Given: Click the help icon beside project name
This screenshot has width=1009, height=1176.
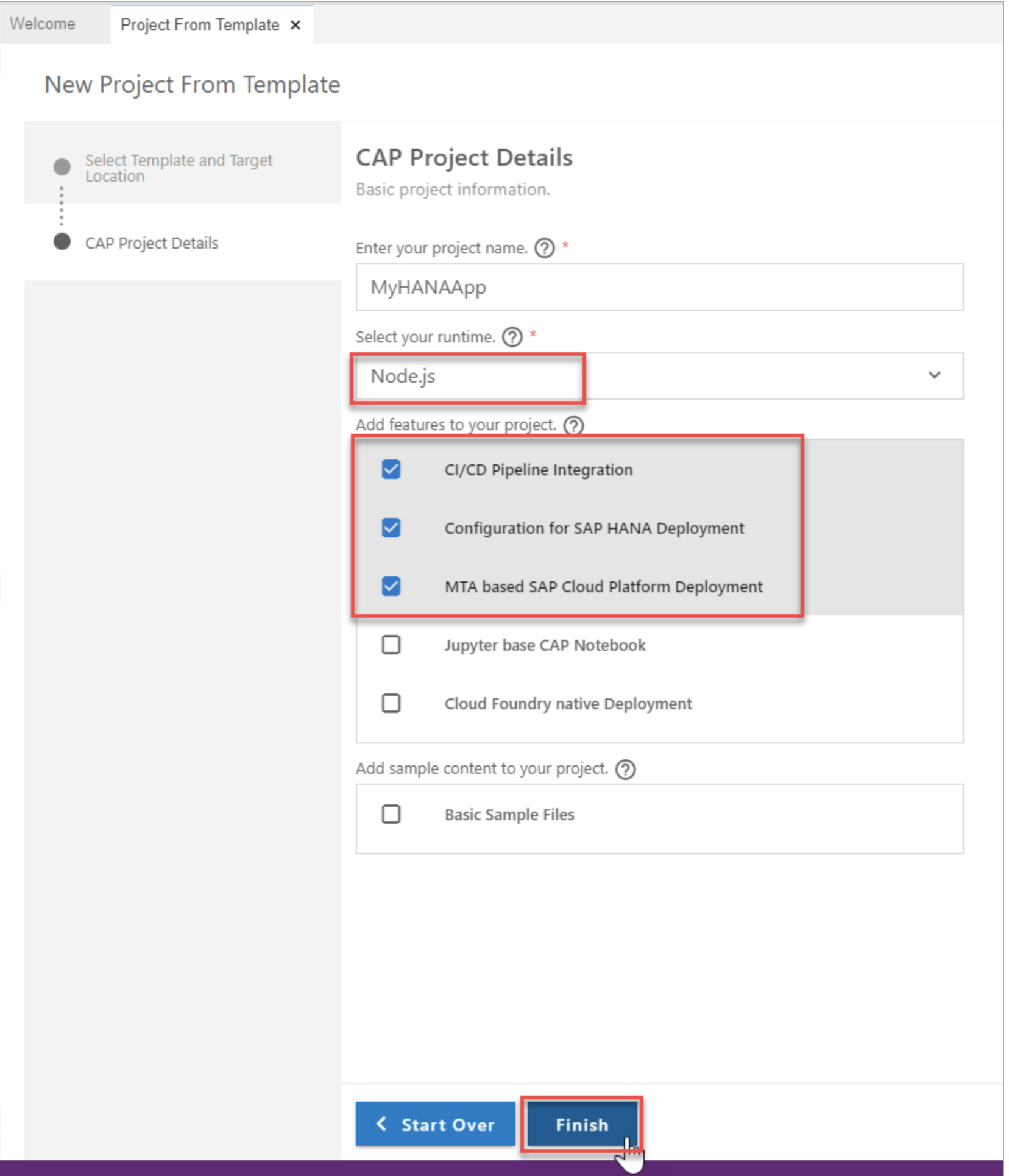Looking at the screenshot, I should (544, 248).
